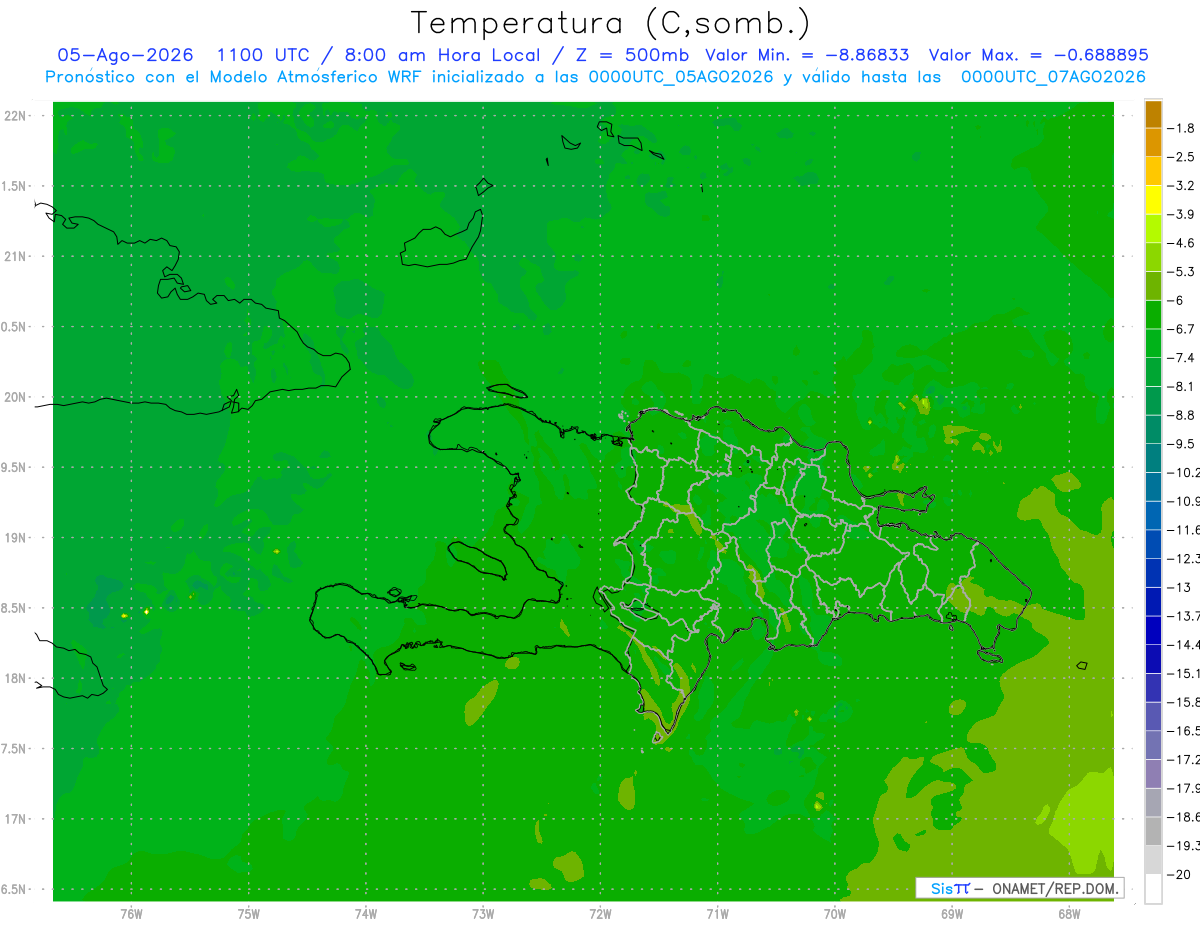Viewport: 1200px width, 927px height.
Task: Pick the white swatch below -20
Action: click(1153, 889)
